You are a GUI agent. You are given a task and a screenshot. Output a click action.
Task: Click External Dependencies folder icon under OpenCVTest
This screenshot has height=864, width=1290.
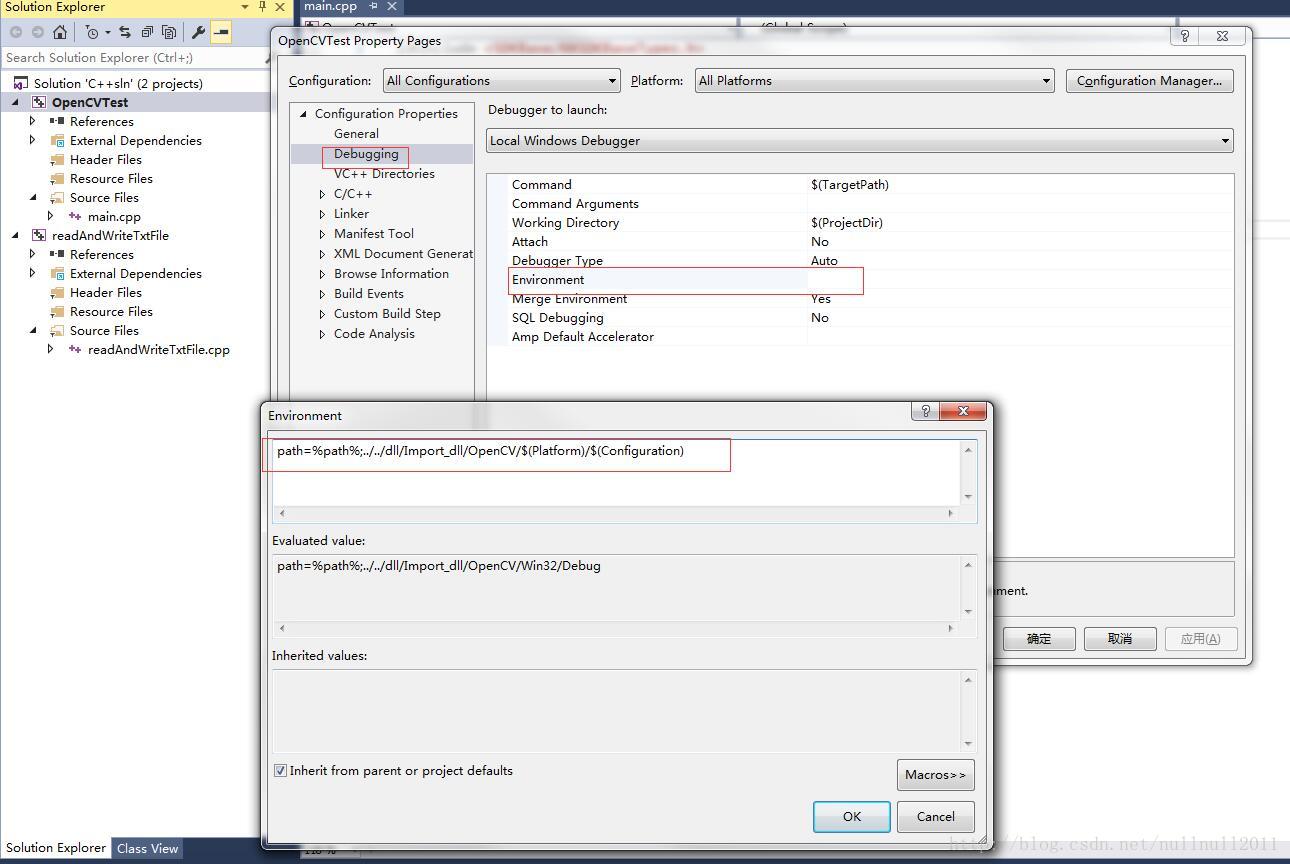pyautogui.click(x=57, y=140)
